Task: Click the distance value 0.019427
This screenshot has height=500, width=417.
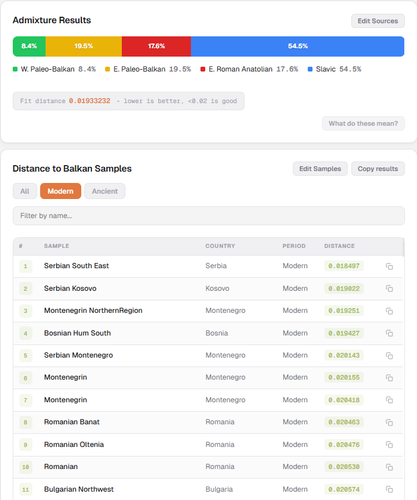Action: click(x=344, y=333)
